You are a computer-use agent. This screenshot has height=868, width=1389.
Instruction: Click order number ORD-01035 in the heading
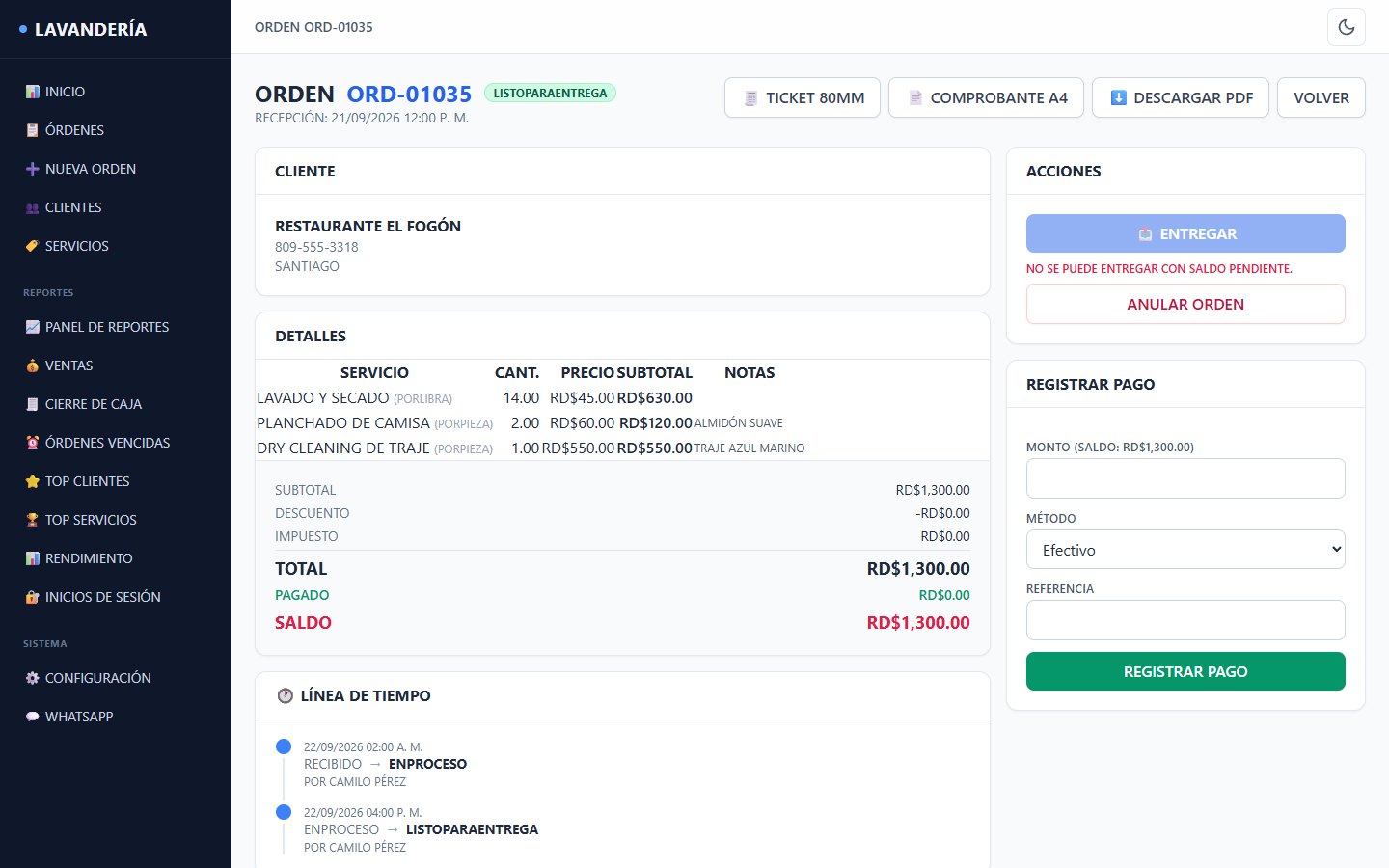(x=409, y=94)
